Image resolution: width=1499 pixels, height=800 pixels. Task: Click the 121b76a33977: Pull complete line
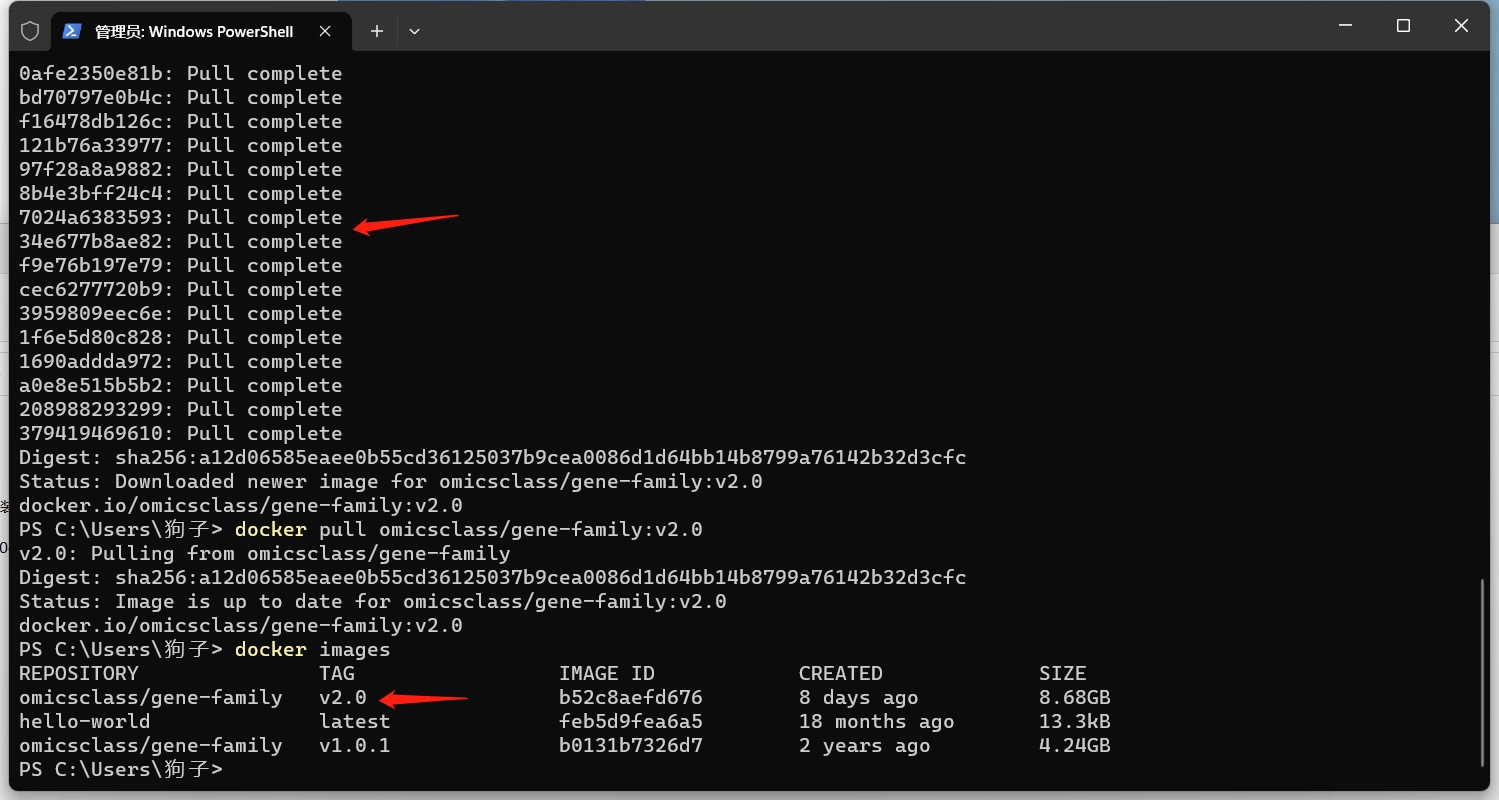coord(180,146)
